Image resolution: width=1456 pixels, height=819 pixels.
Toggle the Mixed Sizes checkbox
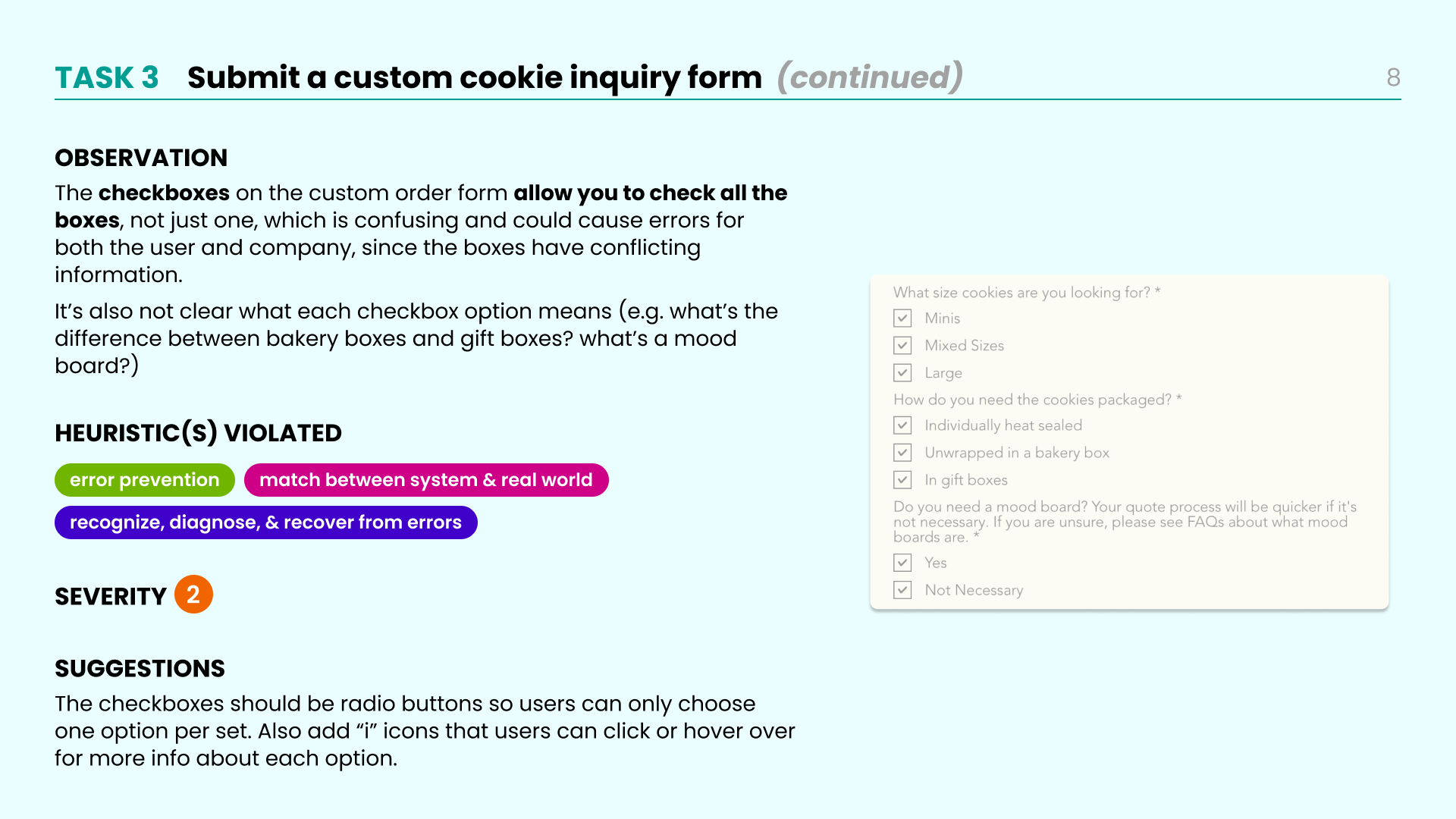[x=902, y=346]
